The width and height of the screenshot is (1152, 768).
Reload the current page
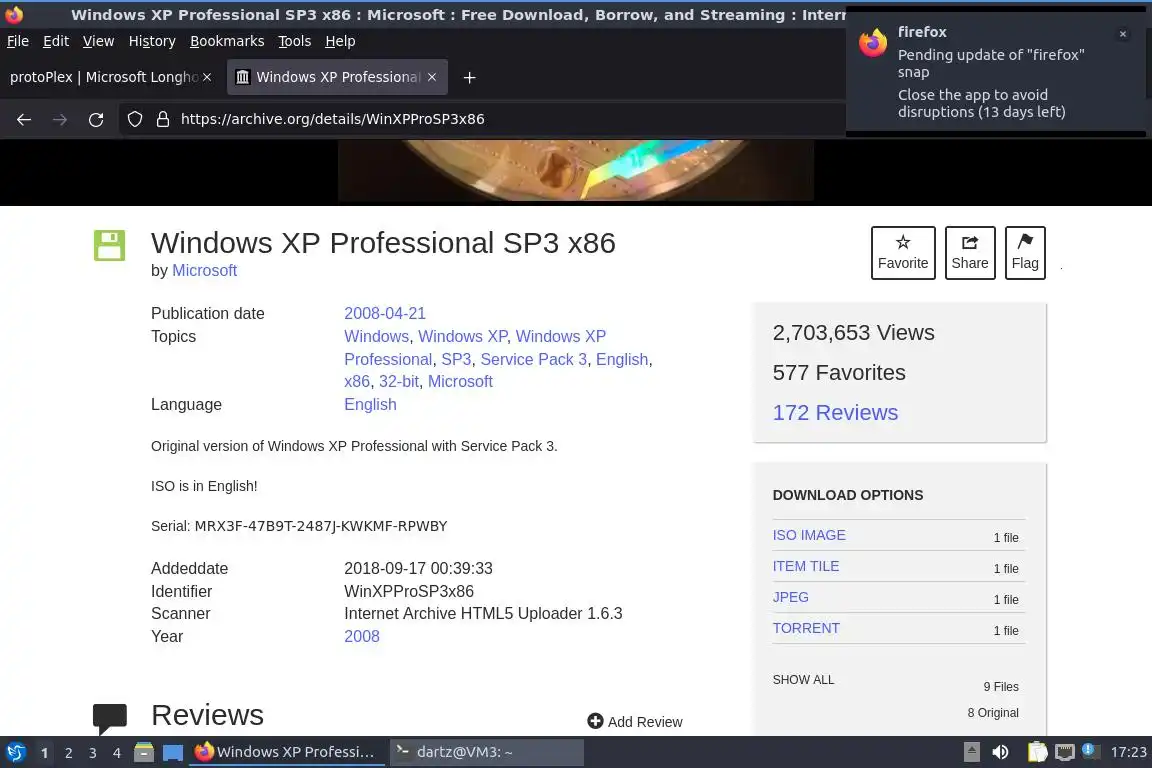coord(96,119)
